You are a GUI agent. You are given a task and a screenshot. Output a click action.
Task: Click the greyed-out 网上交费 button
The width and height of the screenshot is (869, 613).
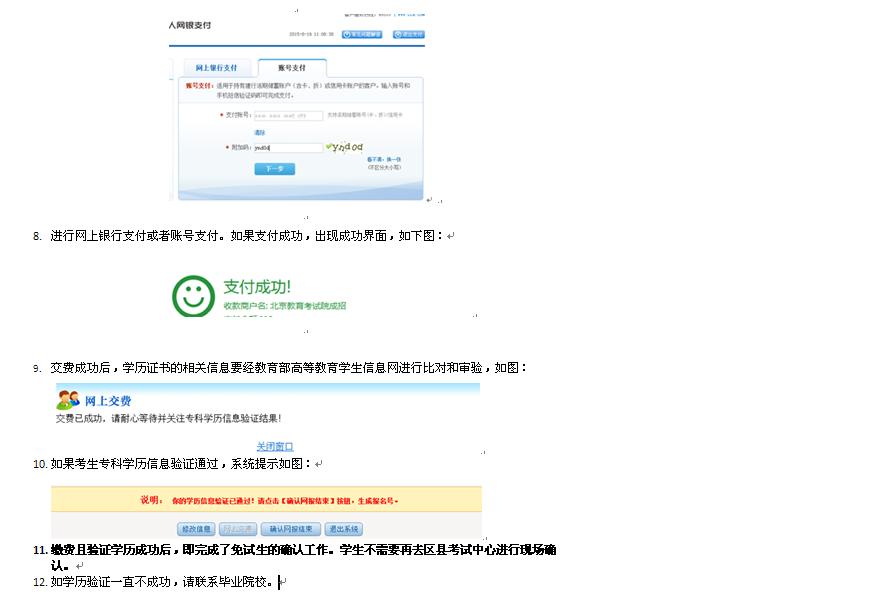238,529
